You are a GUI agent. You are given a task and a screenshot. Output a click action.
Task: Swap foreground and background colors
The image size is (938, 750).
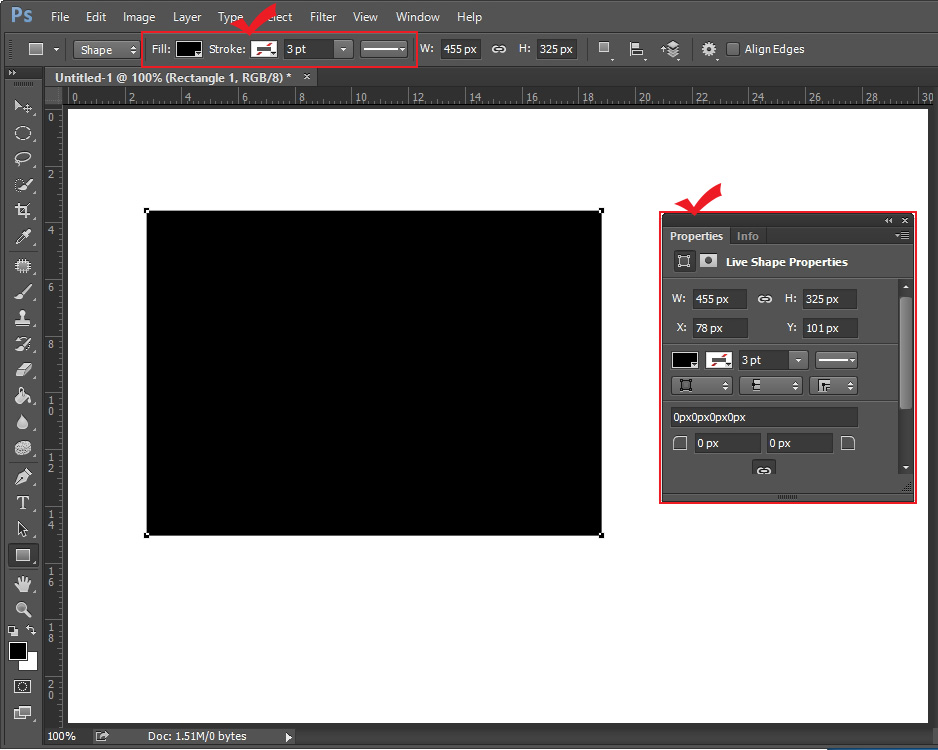coord(31,630)
